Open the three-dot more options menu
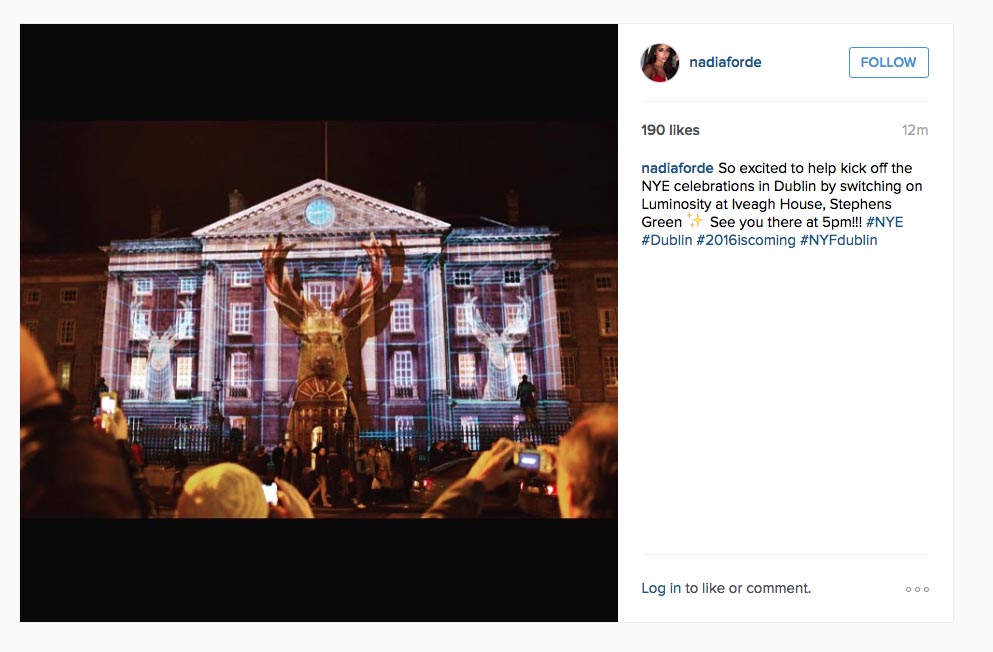The image size is (993, 652). tap(917, 589)
